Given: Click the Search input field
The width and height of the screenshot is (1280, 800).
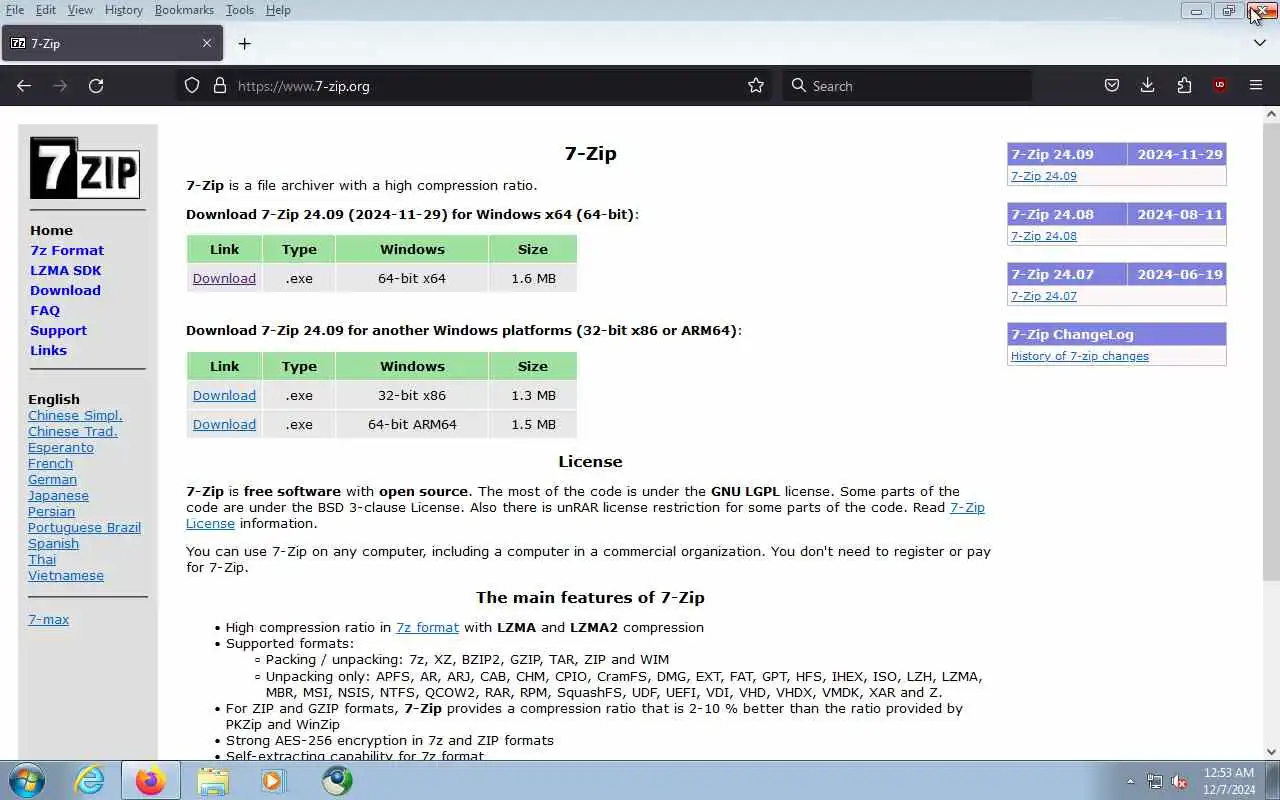Looking at the screenshot, I should point(908,86).
